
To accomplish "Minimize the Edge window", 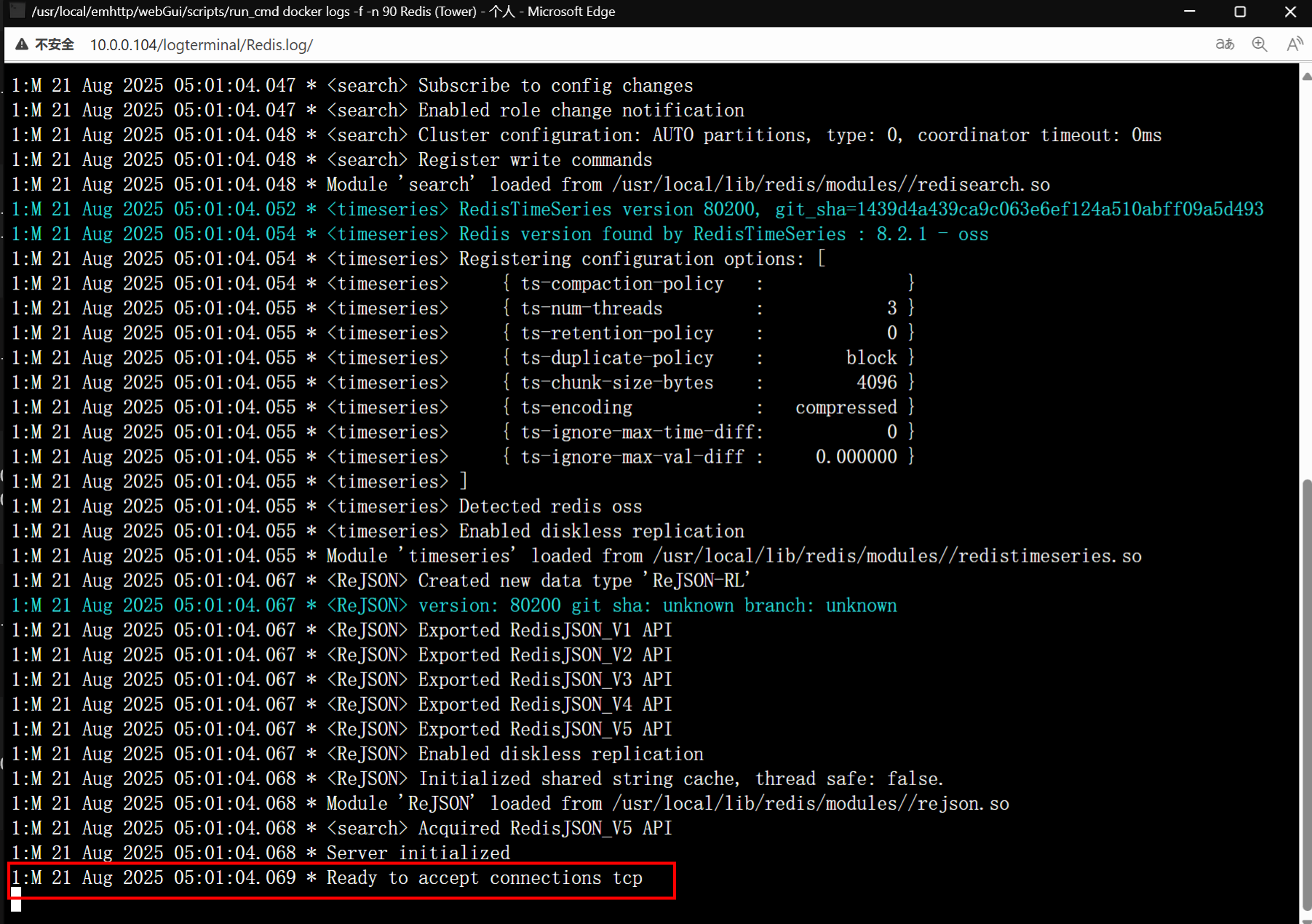I will click(x=1190, y=12).
